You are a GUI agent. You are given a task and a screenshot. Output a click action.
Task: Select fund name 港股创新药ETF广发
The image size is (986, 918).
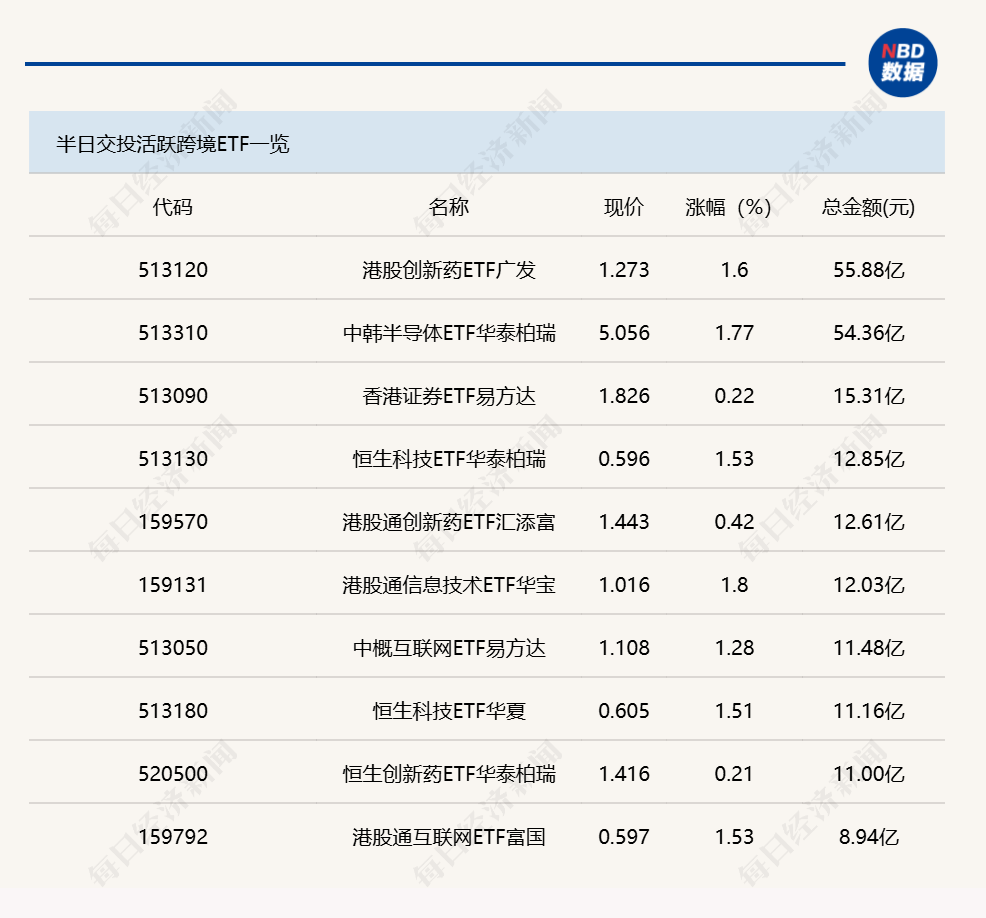pyautogui.click(x=448, y=270)
